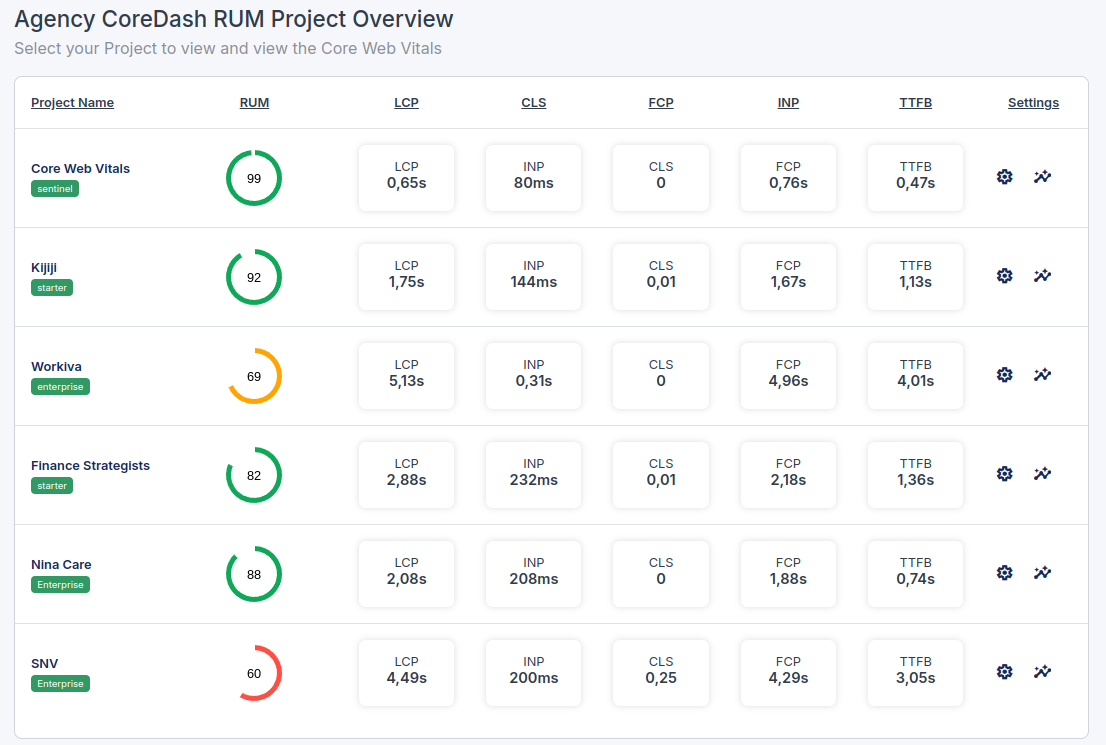Sort projects by the LCP column header
The height and width of the screenshot is (745, 1106).
(x=406, y=102)
